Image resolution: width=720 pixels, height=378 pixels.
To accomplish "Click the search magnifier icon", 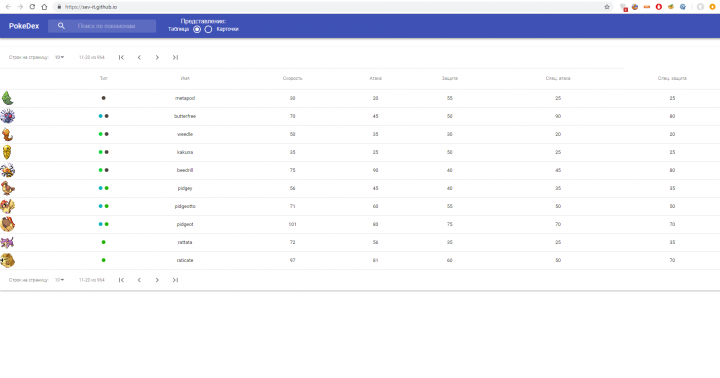I will click(61, 26).
